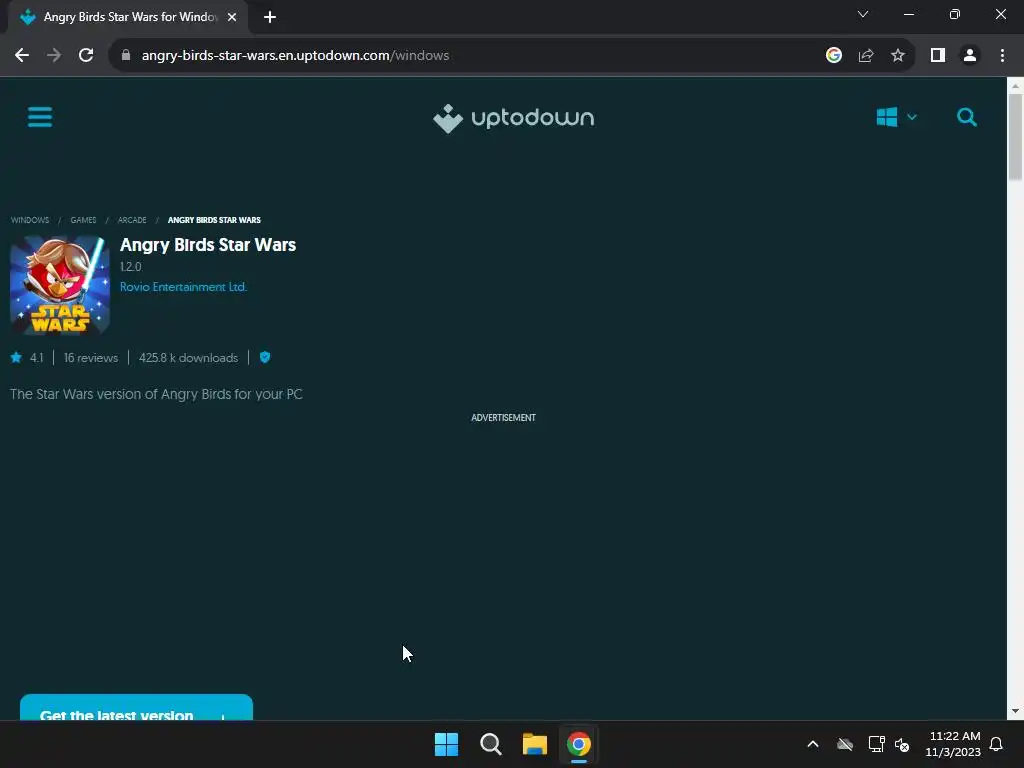1024x768 pixels.
Task: Go back to previous page
Action: 22,56
